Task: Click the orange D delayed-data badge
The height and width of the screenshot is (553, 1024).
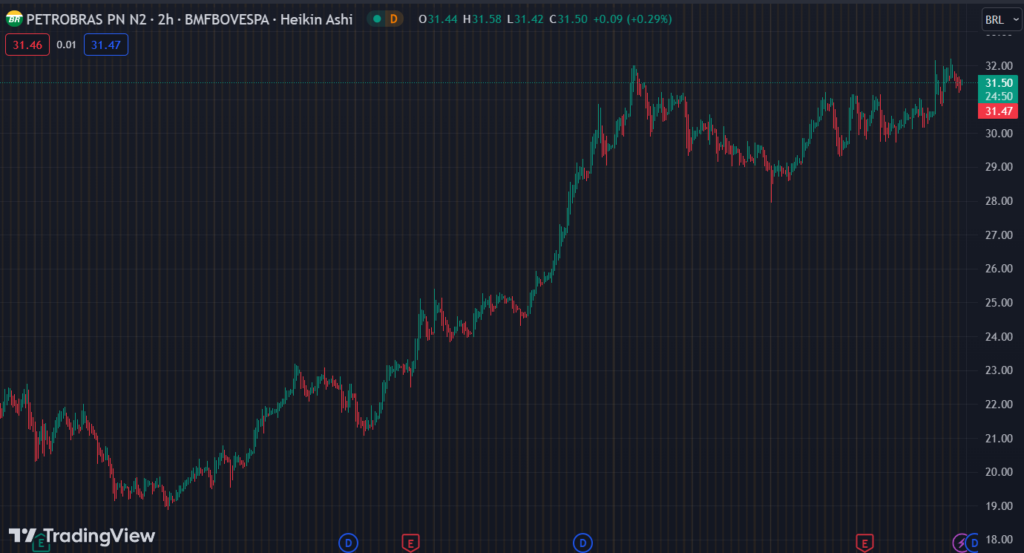Action: point(393,19)
